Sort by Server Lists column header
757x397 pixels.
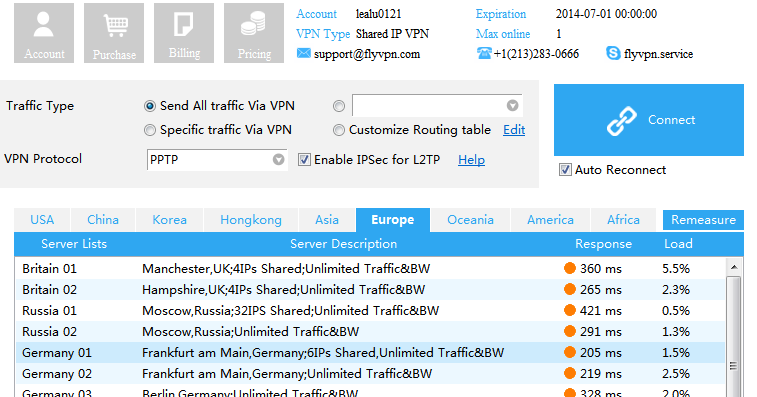pos(74,244)
